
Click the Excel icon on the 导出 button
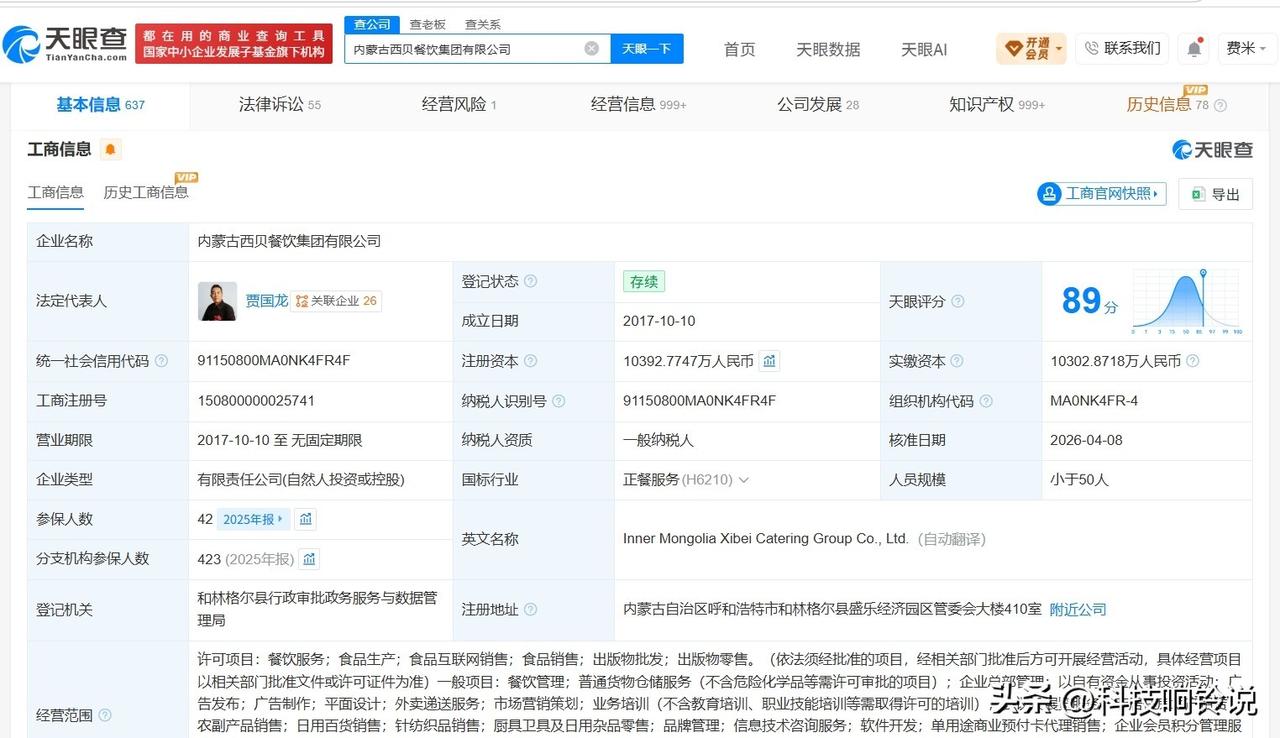(x=1197, y=194)
